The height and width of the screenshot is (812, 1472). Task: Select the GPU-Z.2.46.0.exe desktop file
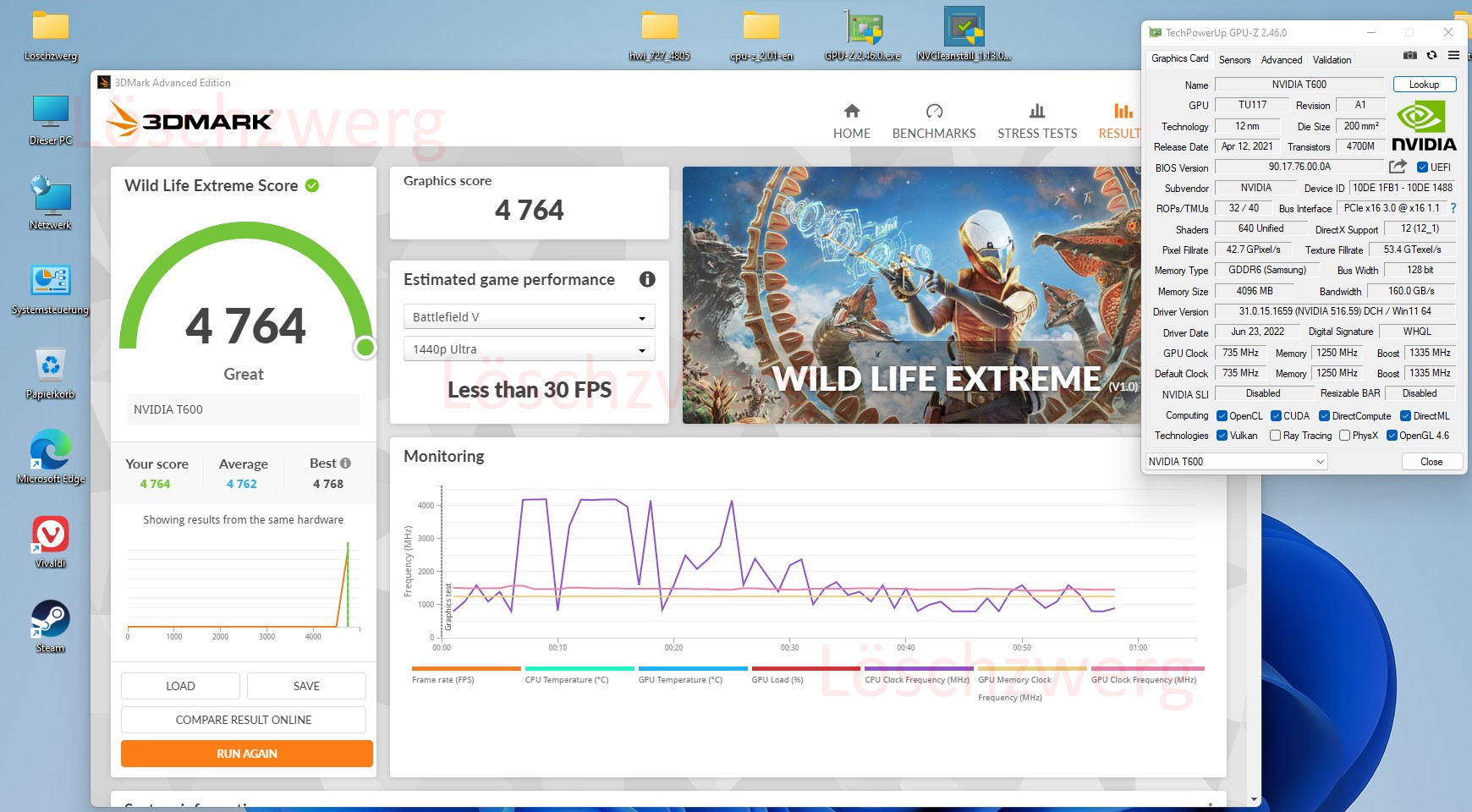coord(863,36)
